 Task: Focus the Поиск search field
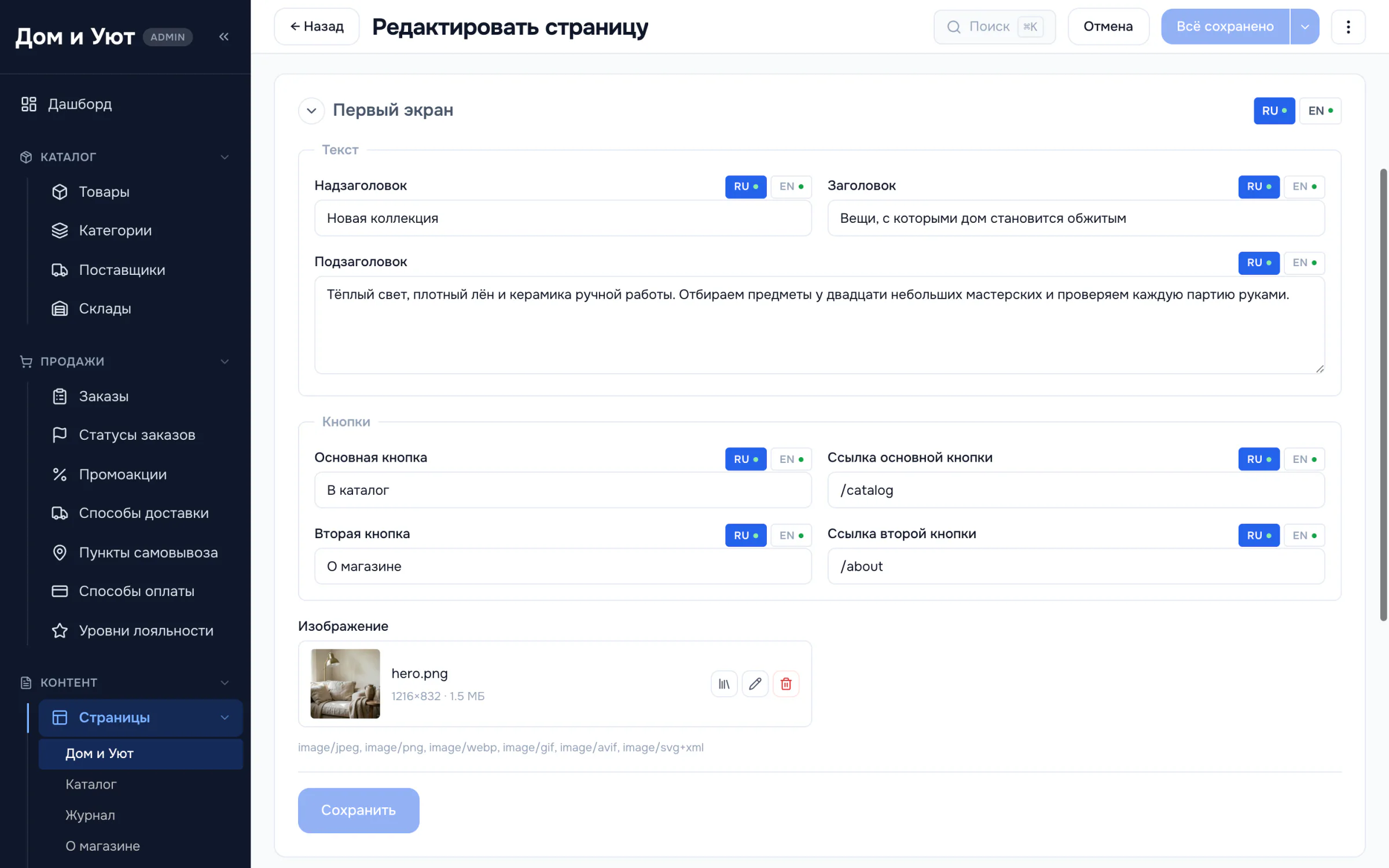[x=994, y=27]
